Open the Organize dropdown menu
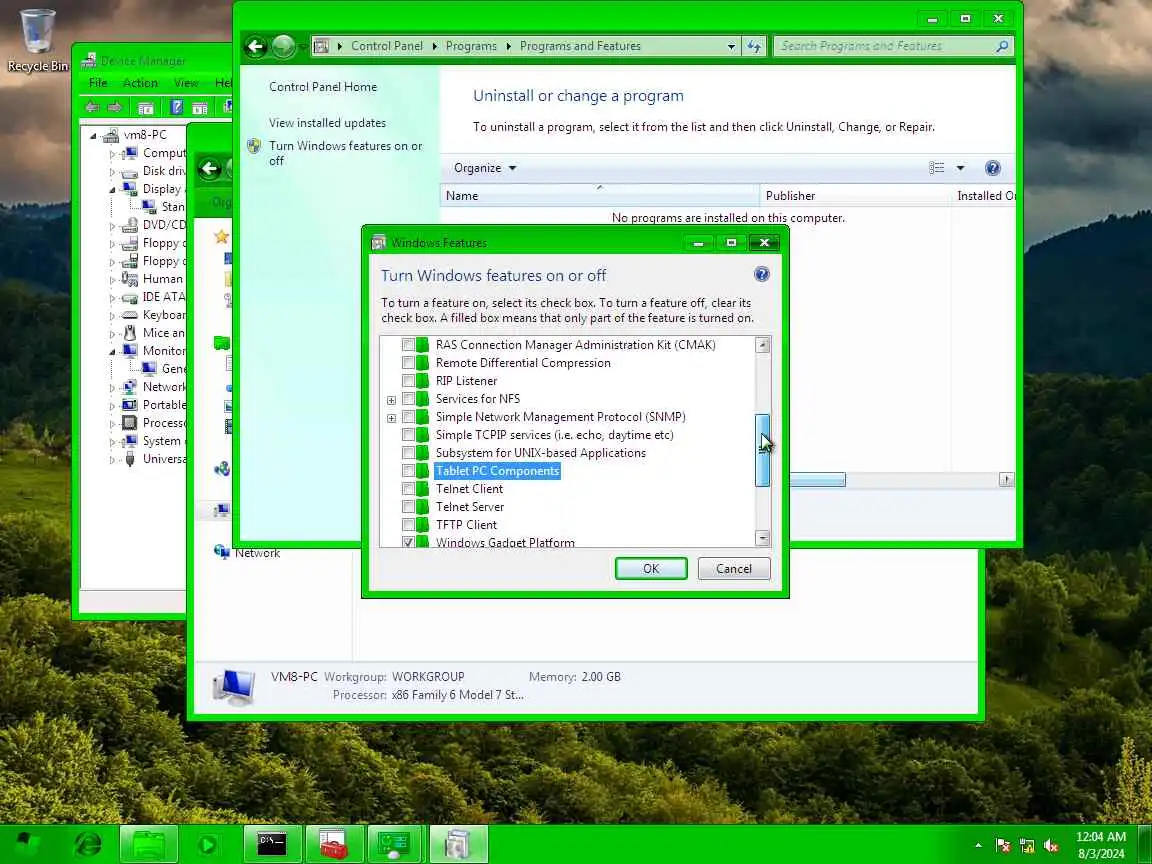 coord(485,168)
